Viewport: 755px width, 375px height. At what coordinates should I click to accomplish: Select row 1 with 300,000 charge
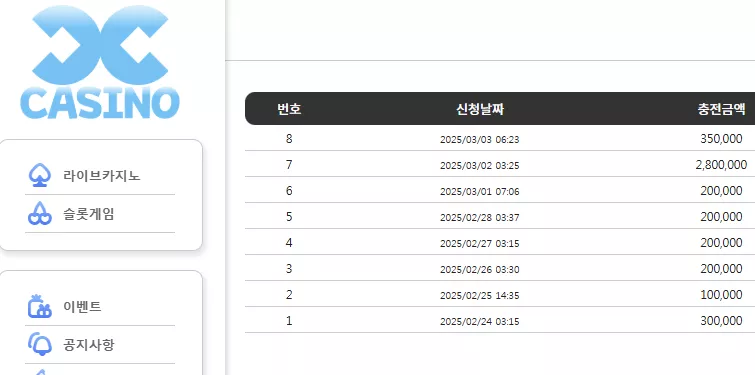500,320
